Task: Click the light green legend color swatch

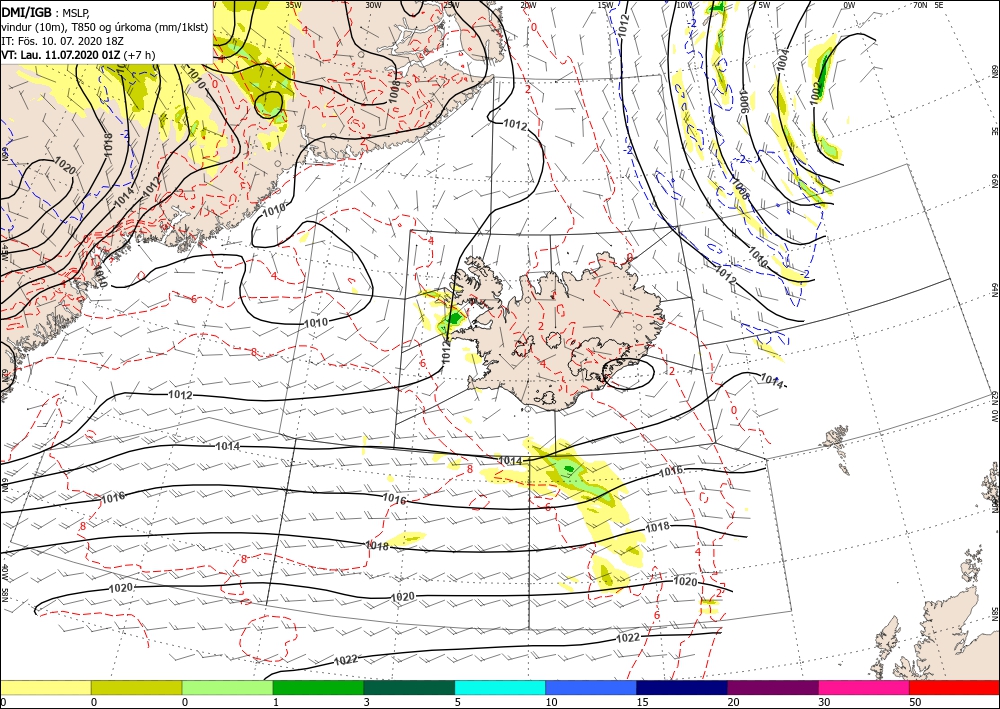Action: (227, 687)
